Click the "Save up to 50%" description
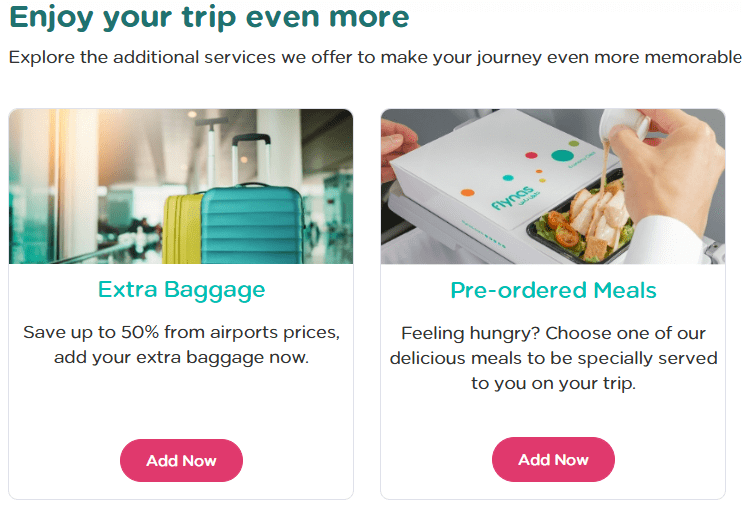Image resolution: width=742 pixels, height=507 pixels. click(181, 344)
